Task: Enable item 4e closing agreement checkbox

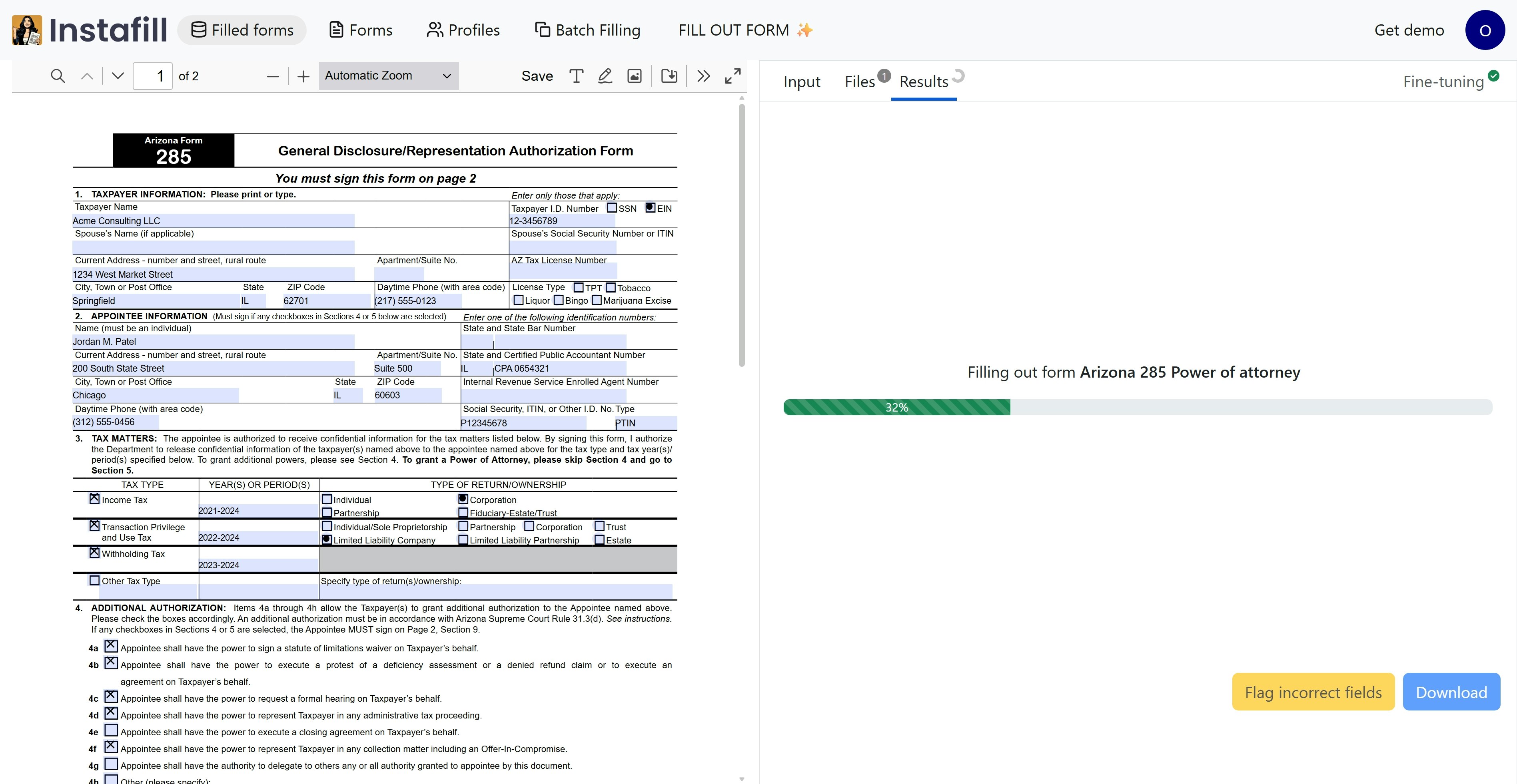Action: 111,730
